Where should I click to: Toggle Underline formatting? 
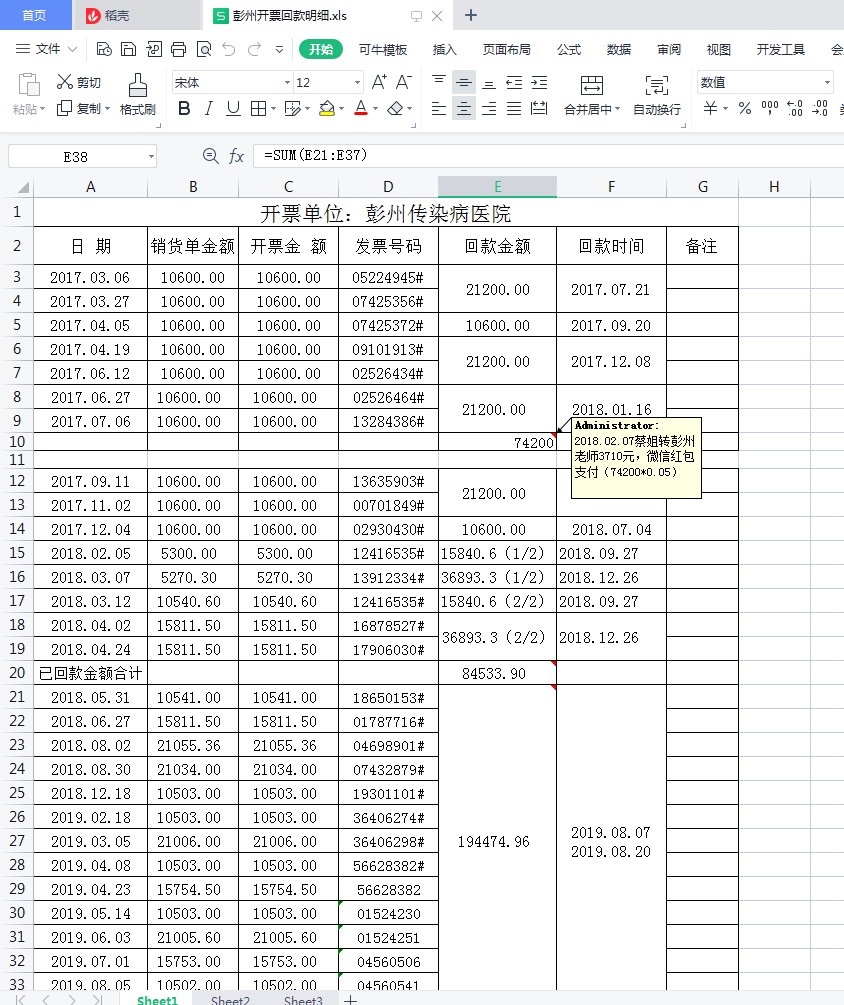click(233, 108)
